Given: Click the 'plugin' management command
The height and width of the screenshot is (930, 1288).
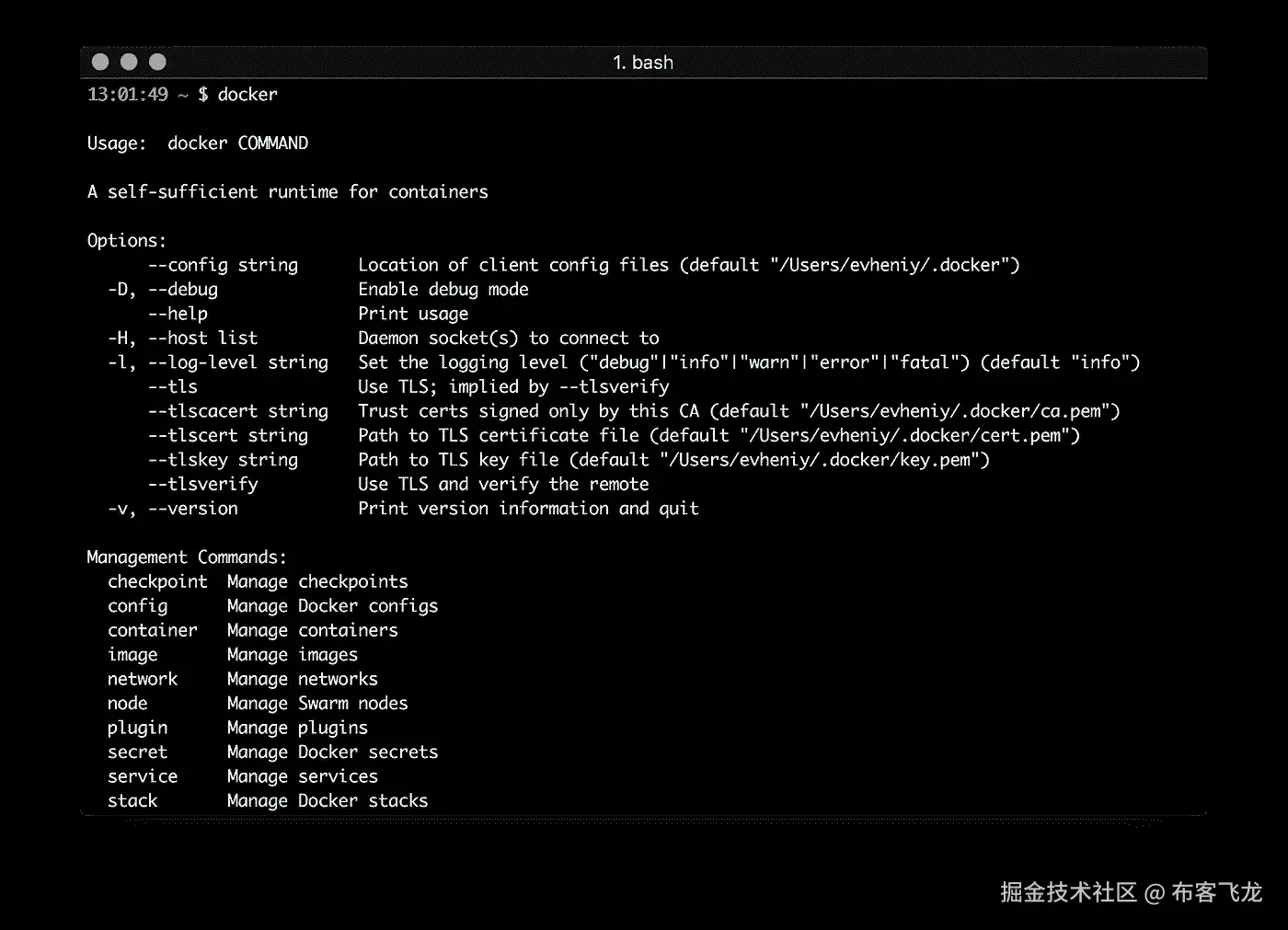Looking at the screenshot, I should (137, 728).
